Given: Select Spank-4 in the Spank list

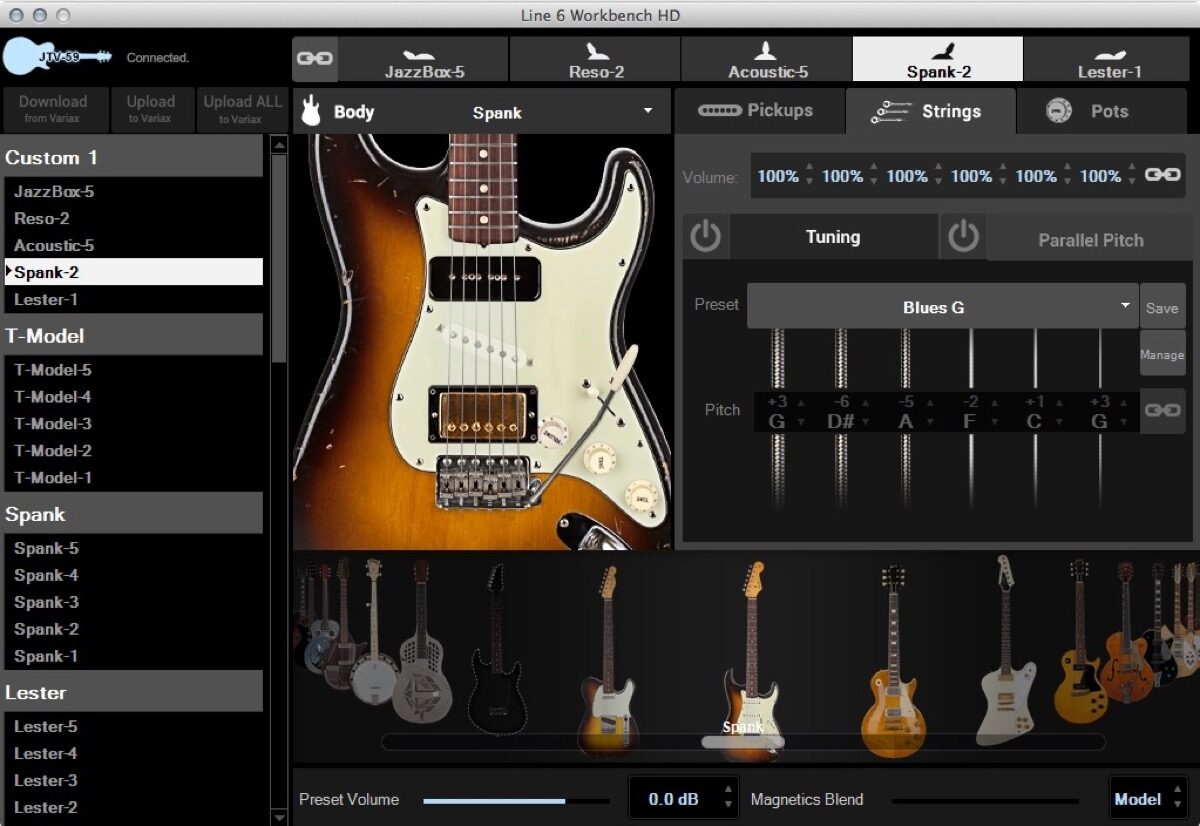Looking at the screenshot, I should (x=134, y=575).
